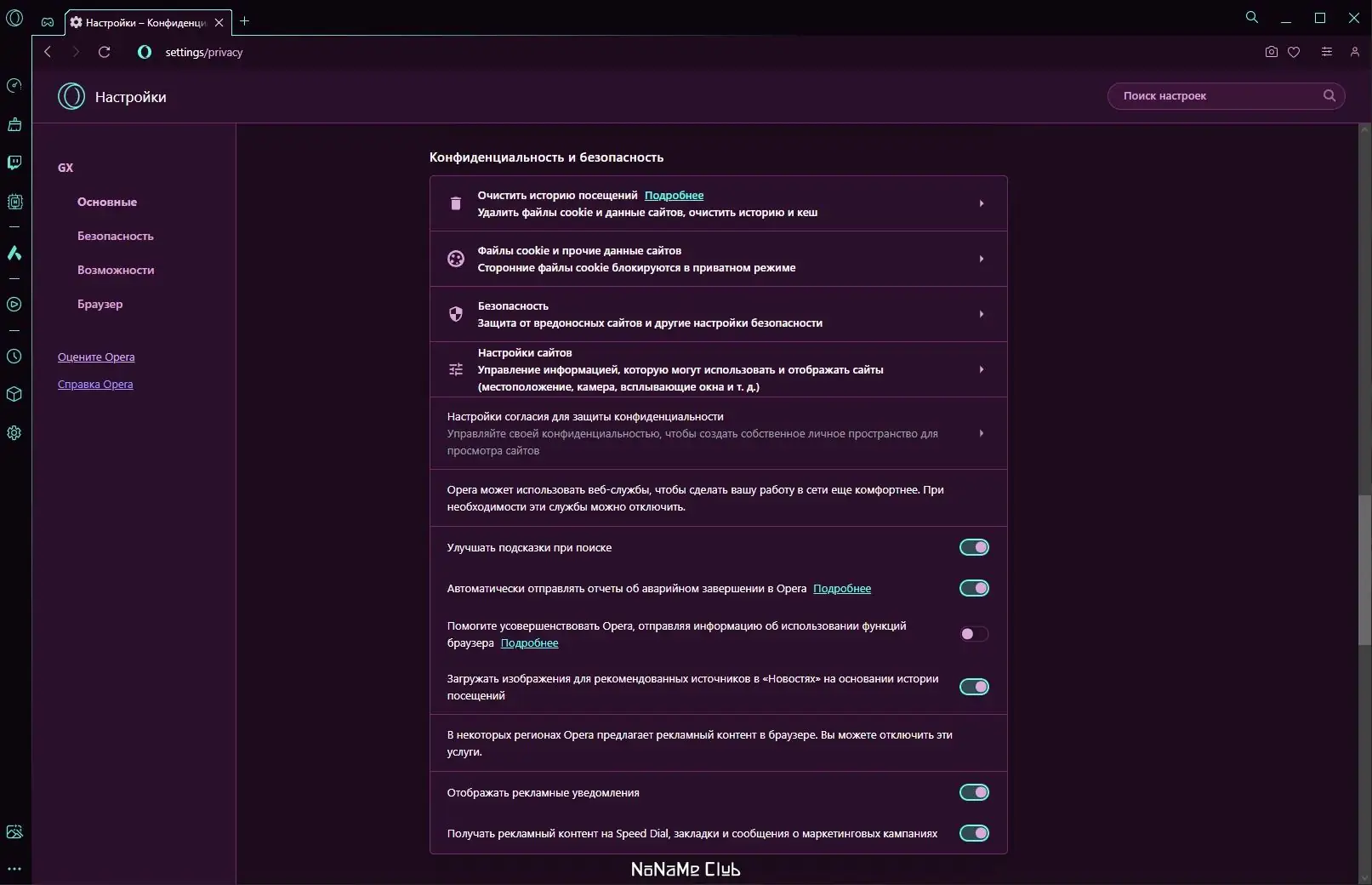The height and width of the screenshot is (885, 1372).
Task: Click Подробнее next to Очистить историю
Action: [674, 195]
